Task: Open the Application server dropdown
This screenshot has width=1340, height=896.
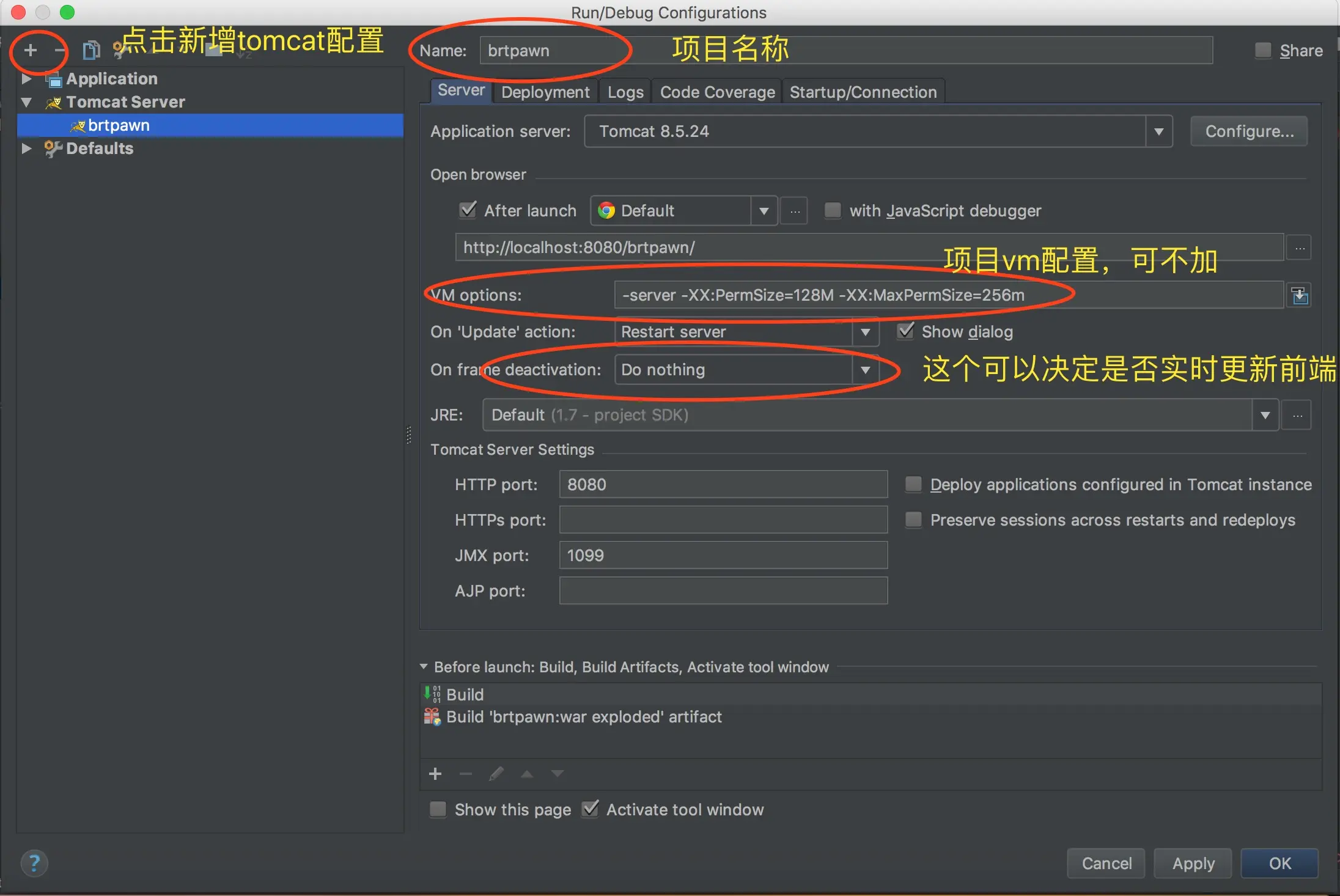Action: coord(1158,131)
